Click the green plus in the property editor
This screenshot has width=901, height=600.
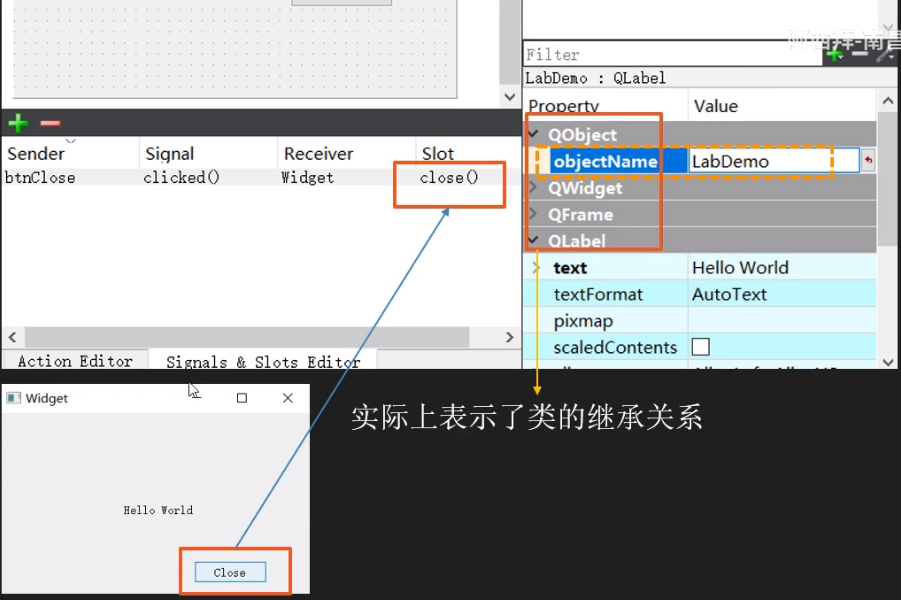coord(834,54)
